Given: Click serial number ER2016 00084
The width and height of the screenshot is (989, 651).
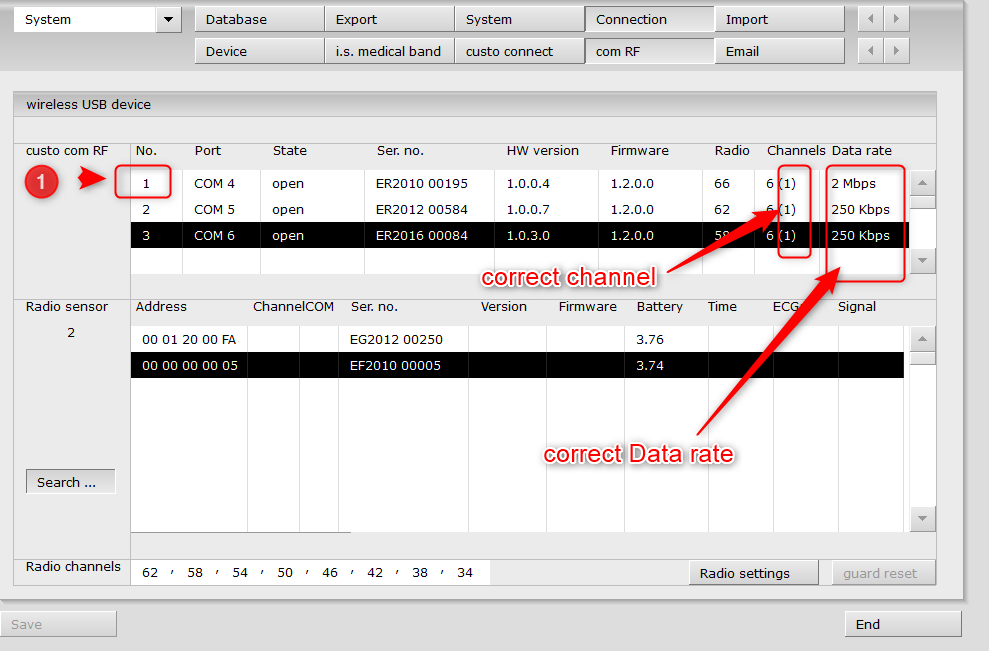Looking at the screenshot, I should 422,235.
